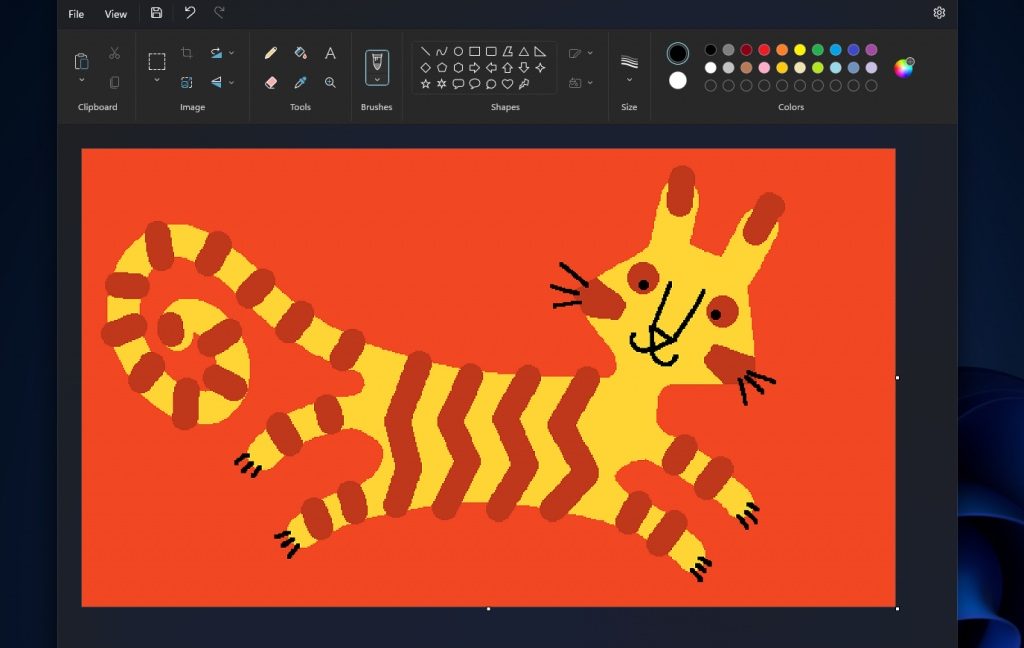Choose the Text tool
The image size is (1024, 648).
pos(330,53)
